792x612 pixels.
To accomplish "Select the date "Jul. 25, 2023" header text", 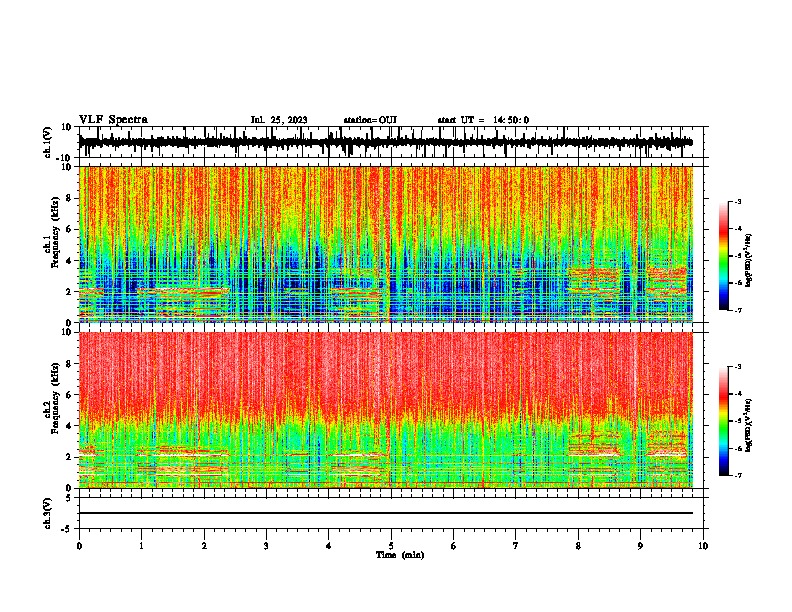I will pyautogui.click(x=279, y=120).
